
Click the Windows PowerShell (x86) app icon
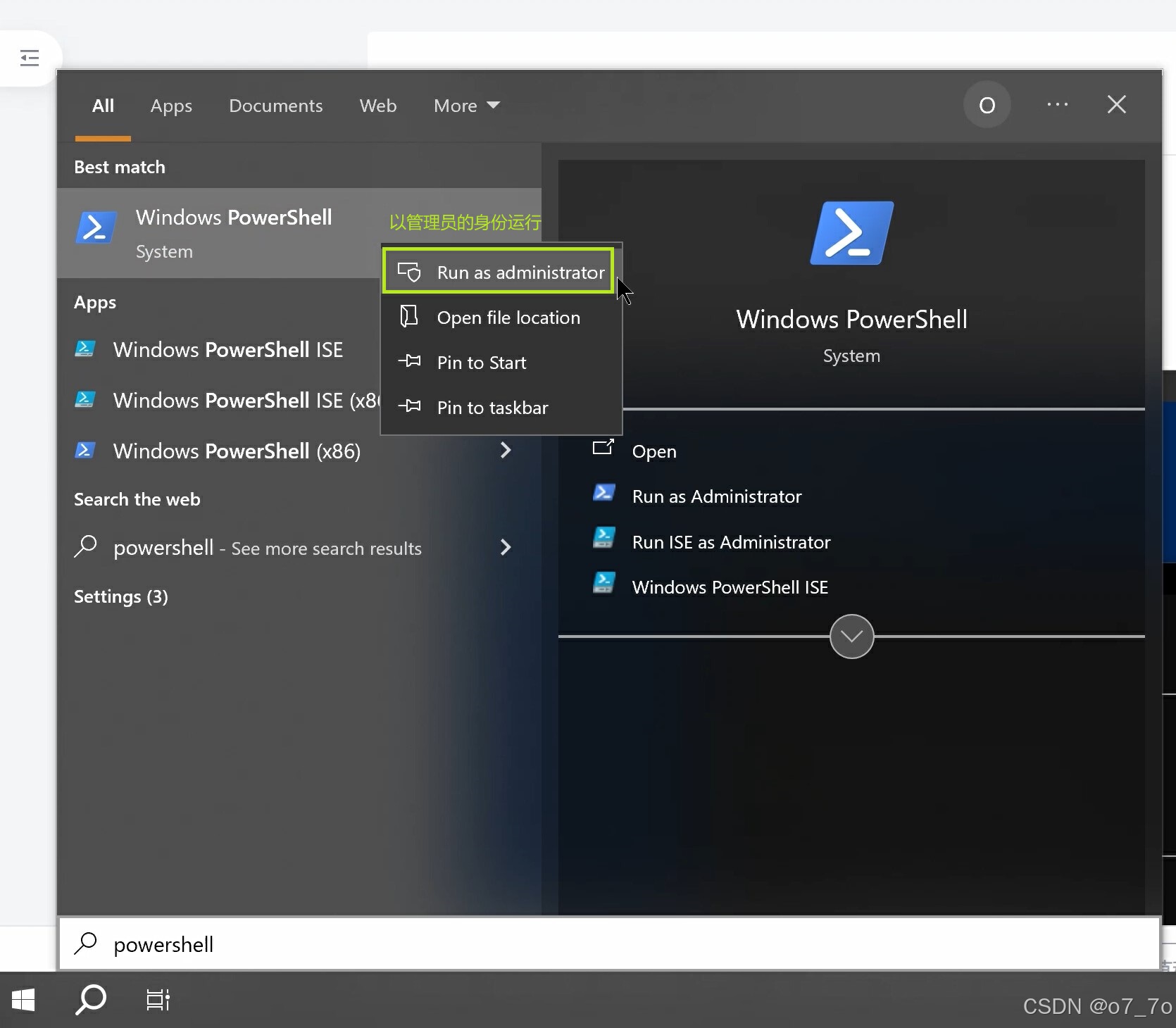tap(85, 450)
